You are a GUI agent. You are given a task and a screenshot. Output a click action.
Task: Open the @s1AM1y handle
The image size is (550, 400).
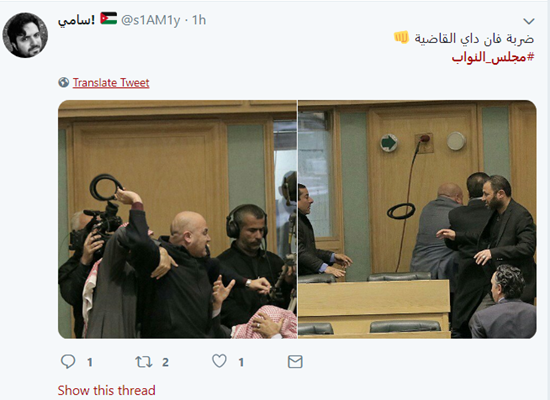[150, 20]
